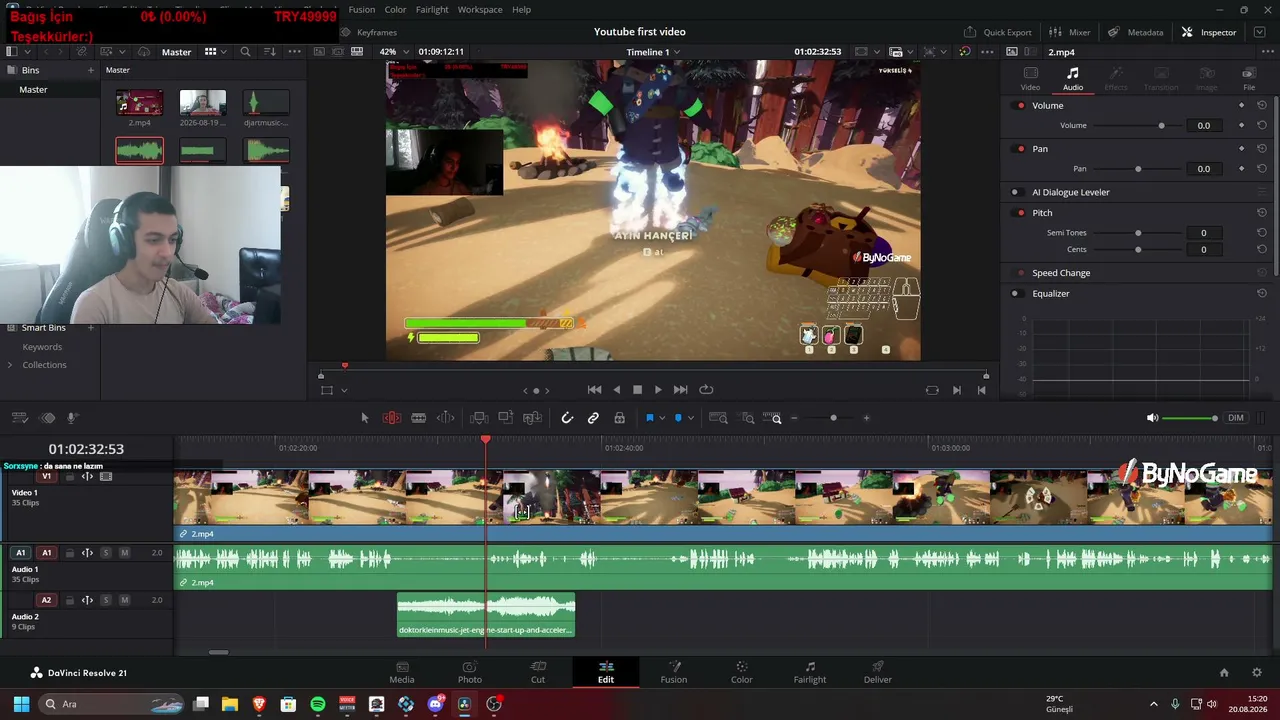Adjust the green monitor volume slider
Image resolution: width=1280 pixels, height=720 pixels.
click(x=1190, y=418)
